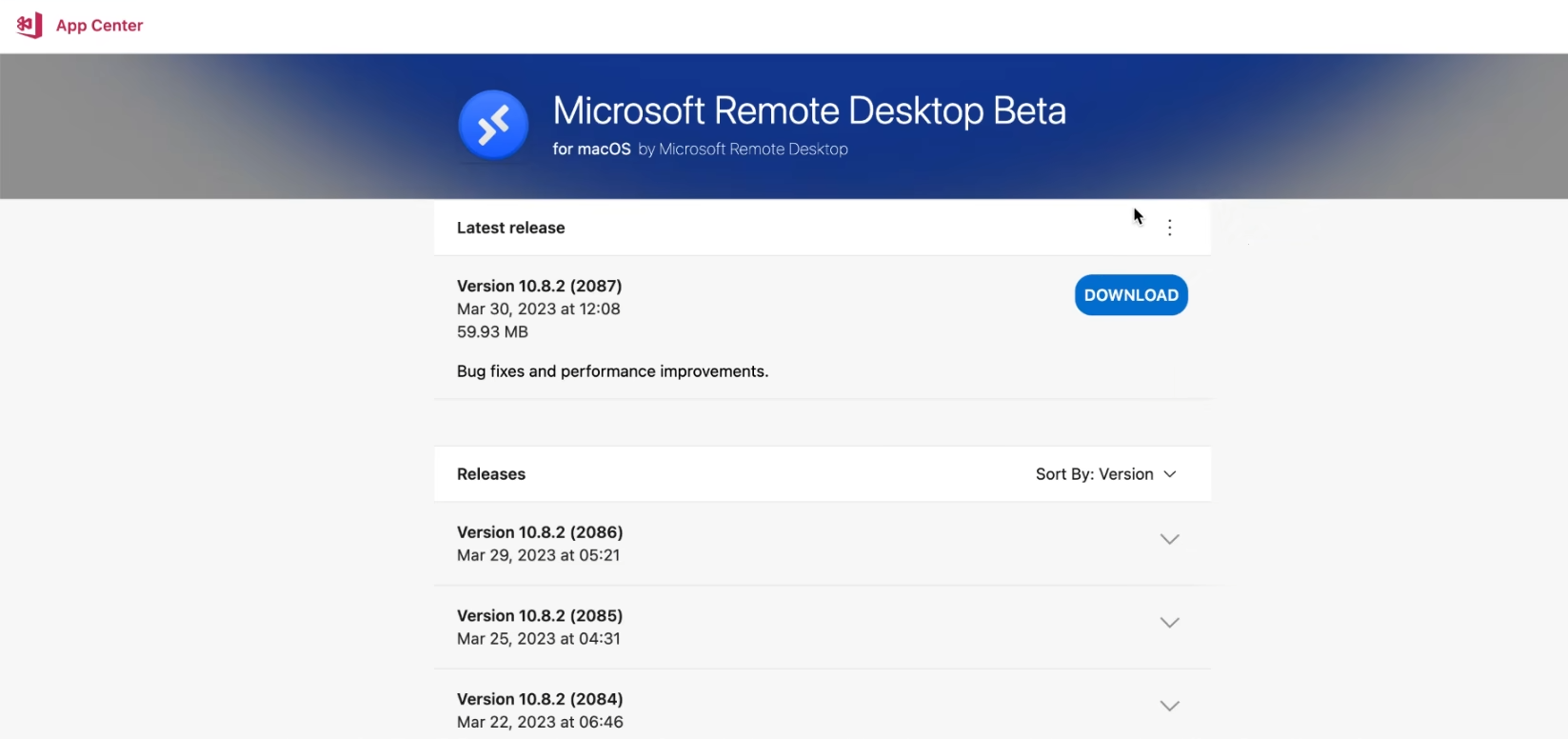Click the Microsoft Remote Desktop app icon
1568x739 pixels.
pyautogui.click(x=493, y=125)
